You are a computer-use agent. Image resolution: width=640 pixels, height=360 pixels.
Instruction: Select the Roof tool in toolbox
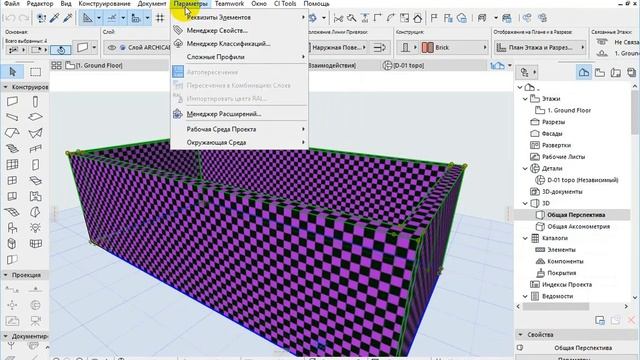click(x=12, y=133)
